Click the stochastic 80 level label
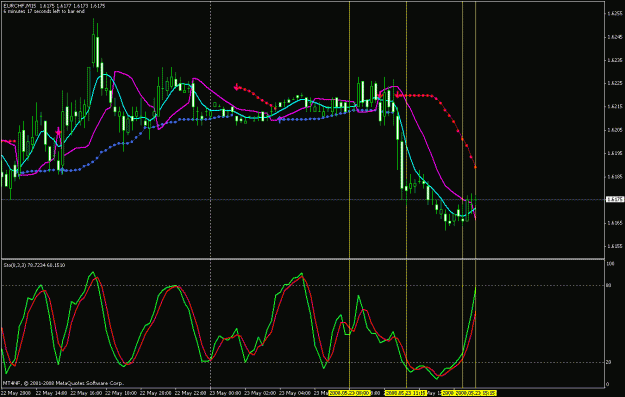The height and width of the screenshot is (397, 625). [609, 285]
